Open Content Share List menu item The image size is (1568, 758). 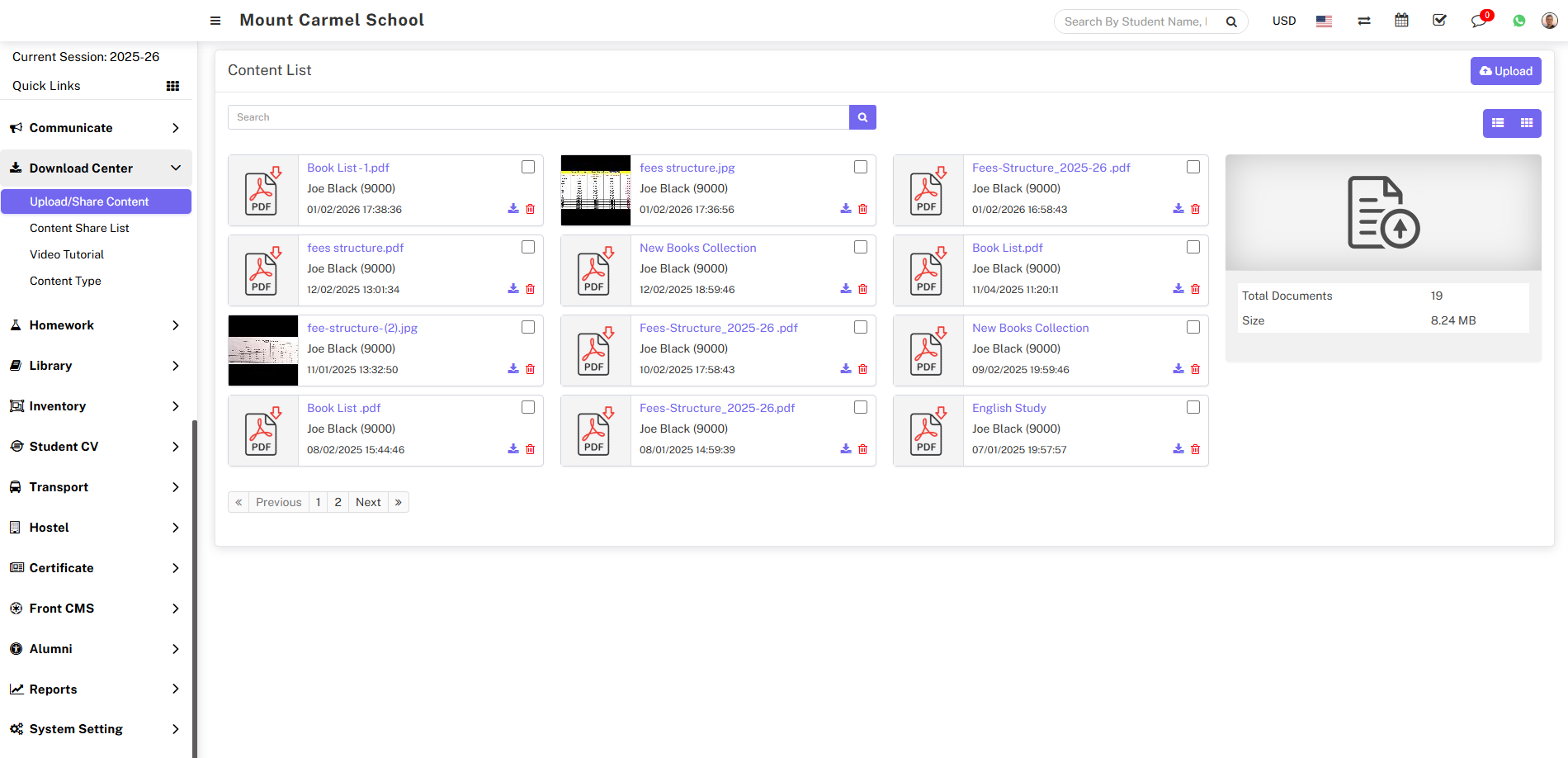pos(79,228)
